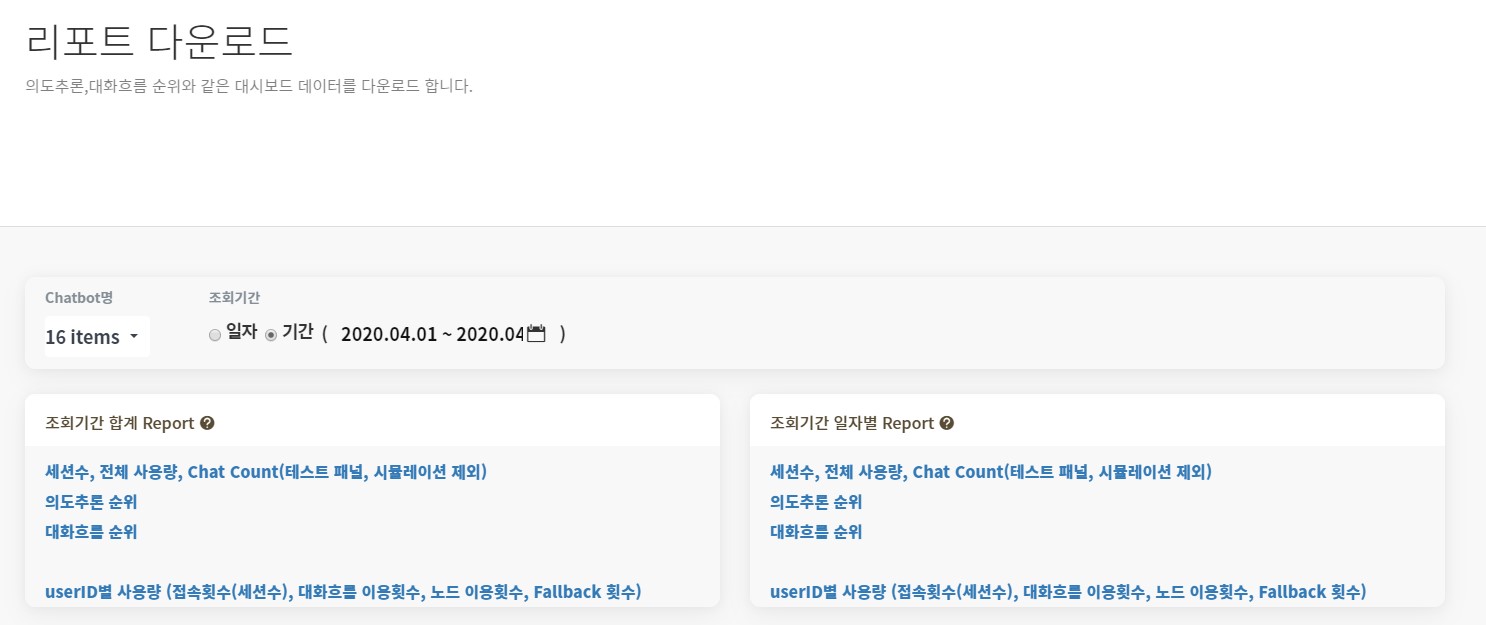
Task: Download 세션수 전체 사용량 in 일자별 Report
Action: [x=991, y=472]
